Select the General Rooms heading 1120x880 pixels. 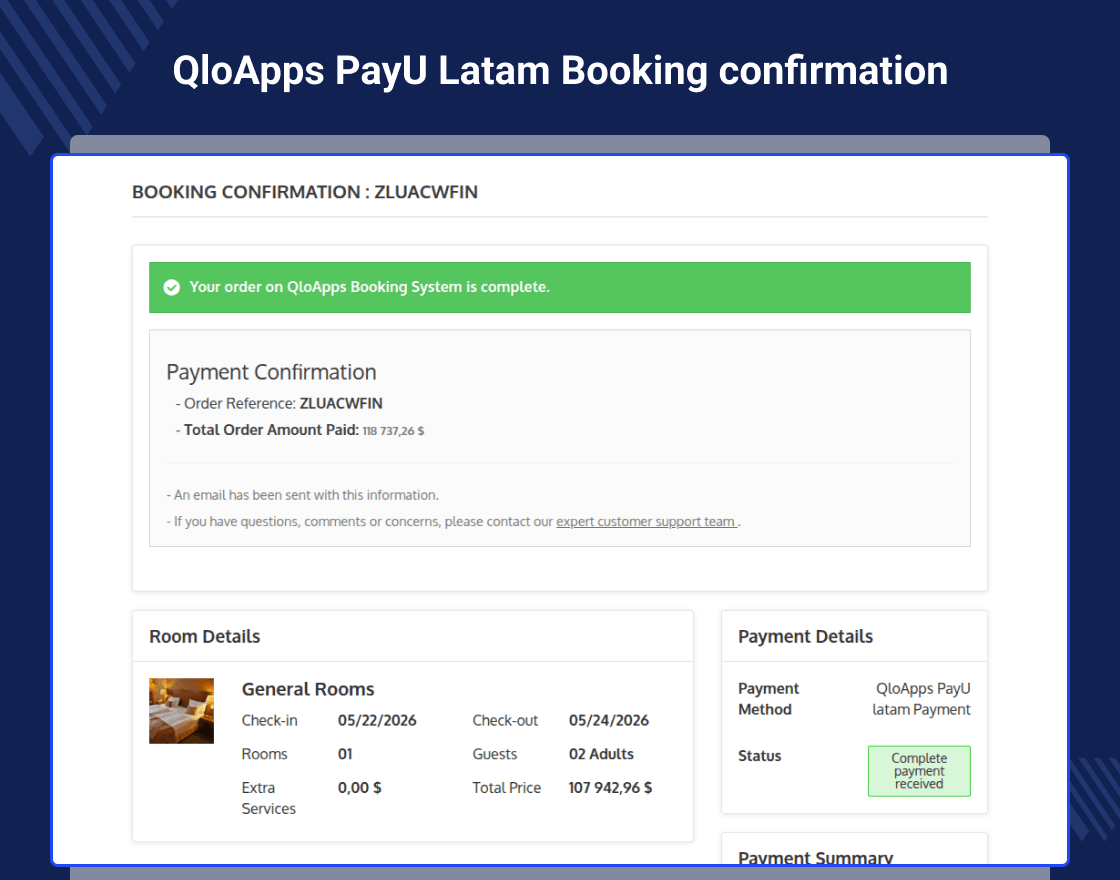[308, 689]
